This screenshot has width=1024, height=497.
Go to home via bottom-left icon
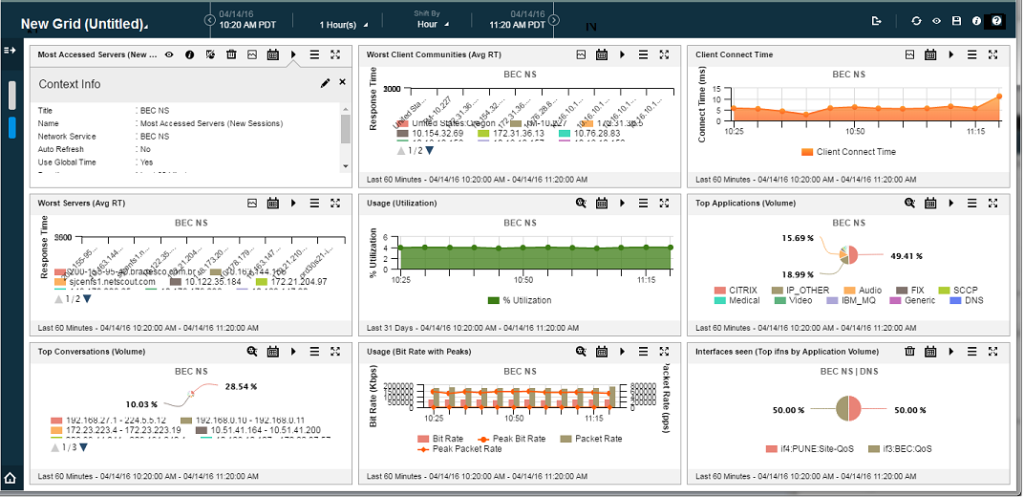pos(11,478)
